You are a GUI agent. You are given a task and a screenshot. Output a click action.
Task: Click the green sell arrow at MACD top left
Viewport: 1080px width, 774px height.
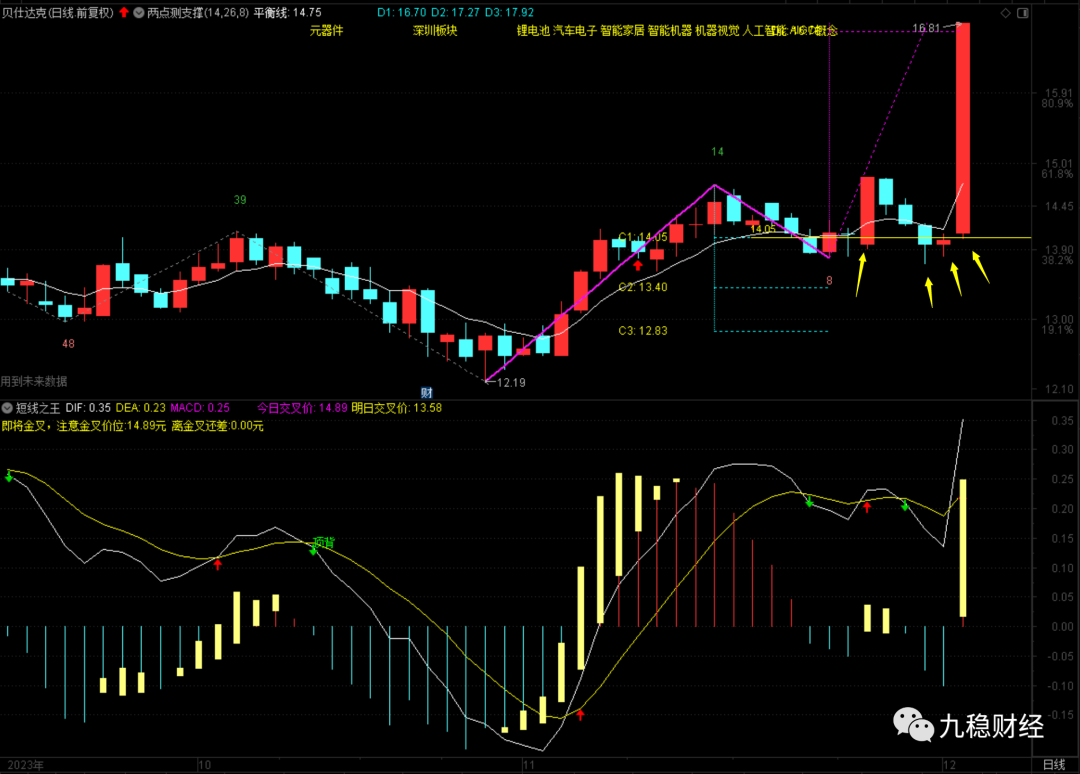click(x=9, y=477)
